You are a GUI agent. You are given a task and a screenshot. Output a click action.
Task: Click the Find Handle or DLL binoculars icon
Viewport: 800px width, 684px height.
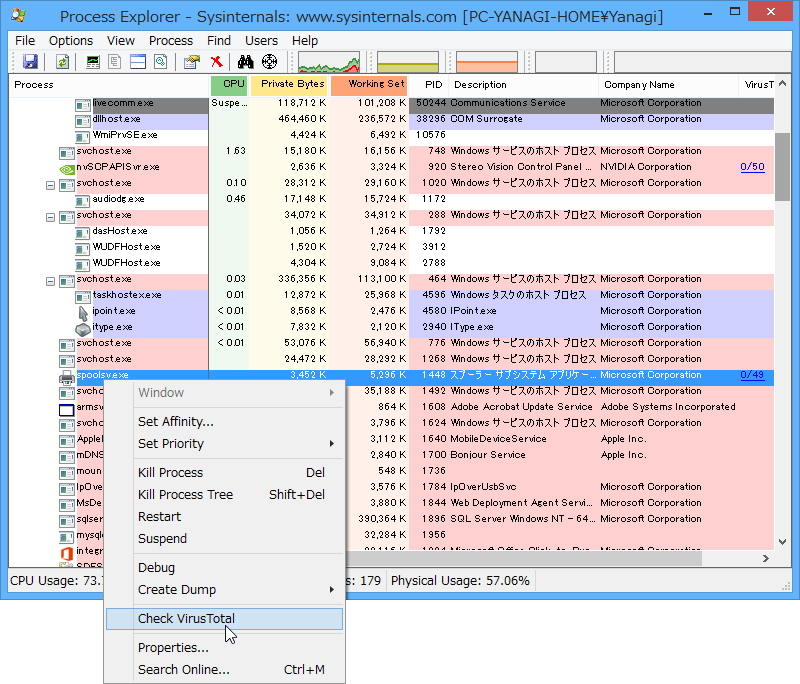tap(246, 60)
